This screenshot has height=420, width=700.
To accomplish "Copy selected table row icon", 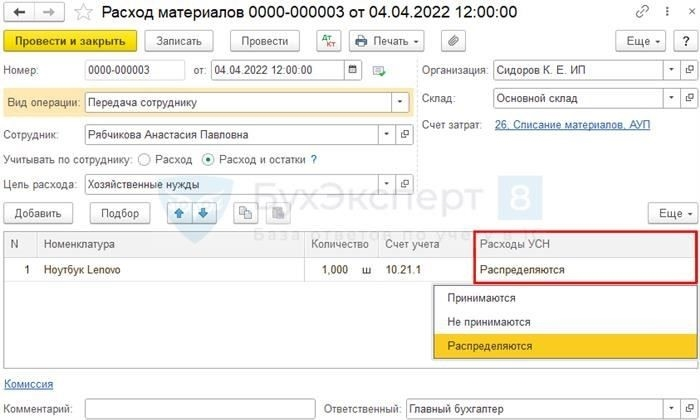I will pyautogui.click(x=246, y=213).
